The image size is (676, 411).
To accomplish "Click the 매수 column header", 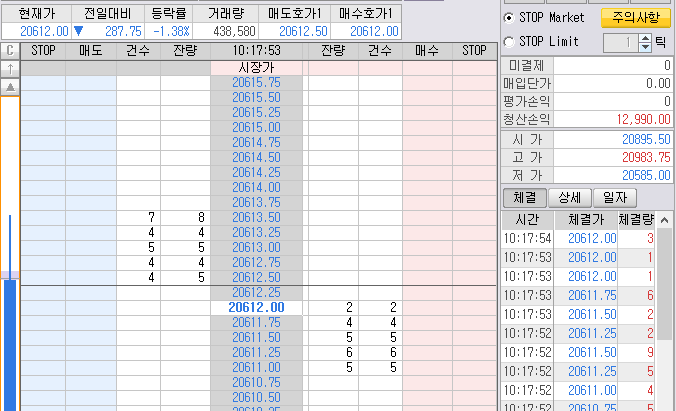I will tap(427, 51).
